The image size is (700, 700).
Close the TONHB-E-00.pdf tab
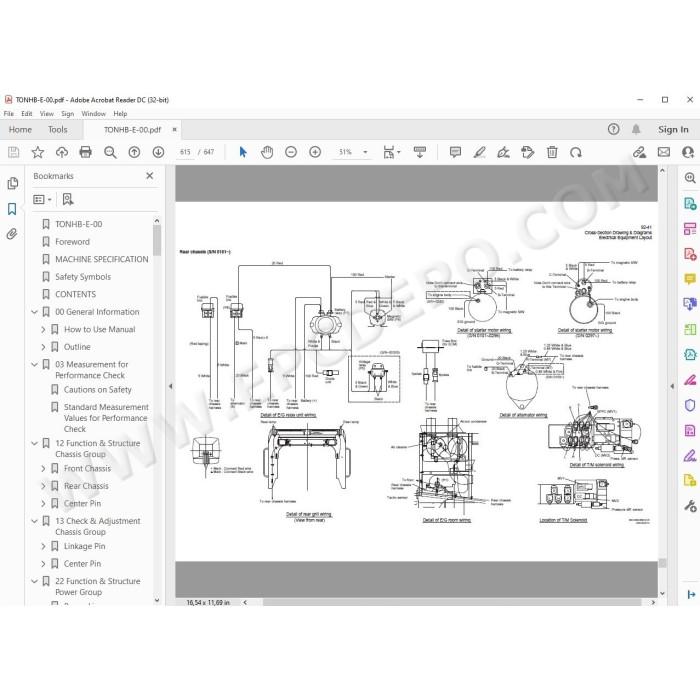(x=175, y=129)
